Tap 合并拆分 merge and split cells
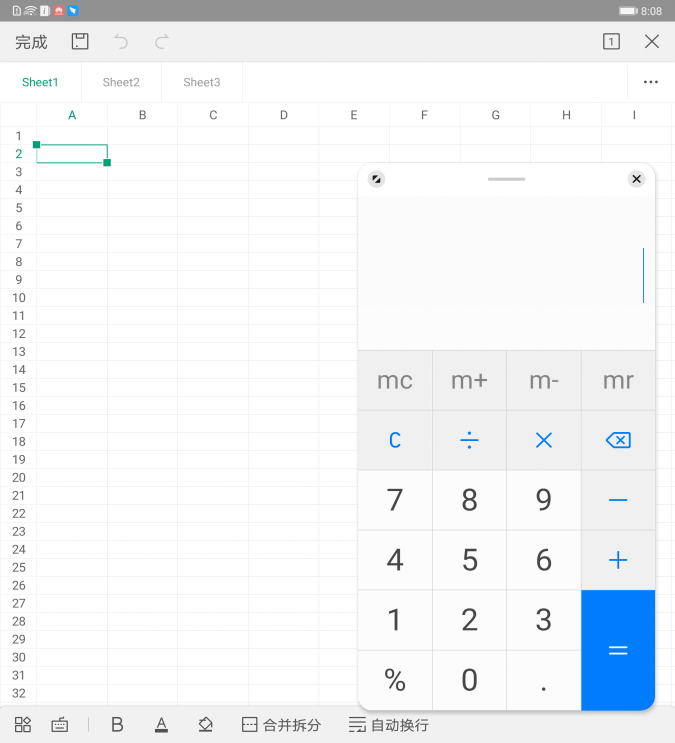The width and height of the screenshot is (675, 743). click(281, 725)
